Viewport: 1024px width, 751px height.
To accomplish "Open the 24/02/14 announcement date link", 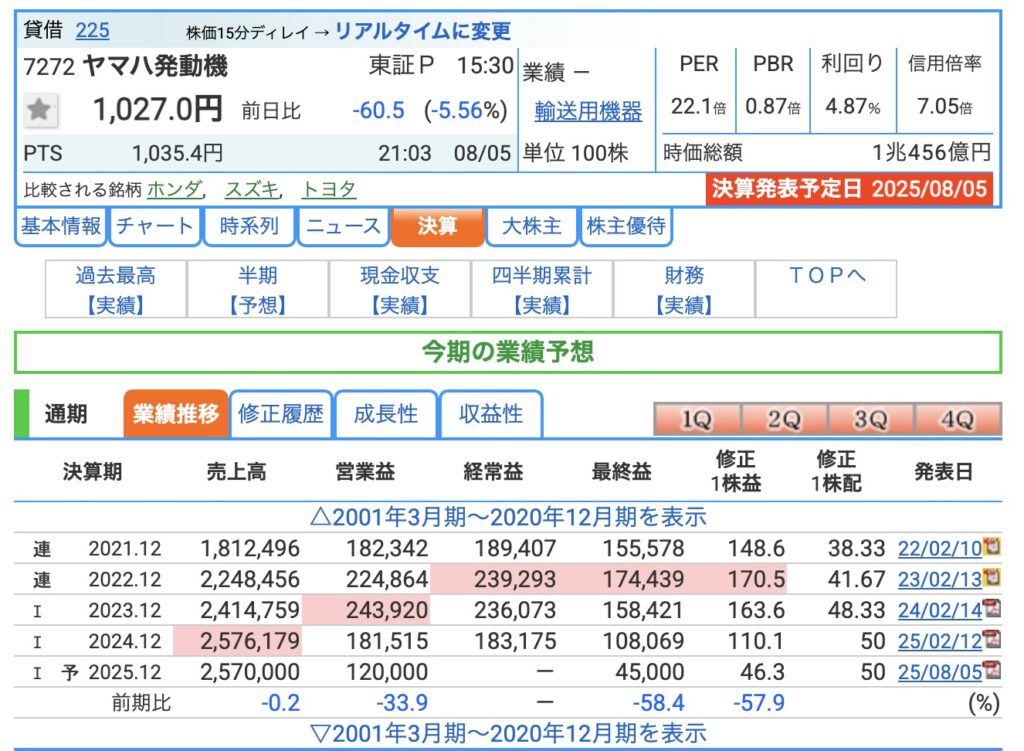I will [x=940, y=610].
